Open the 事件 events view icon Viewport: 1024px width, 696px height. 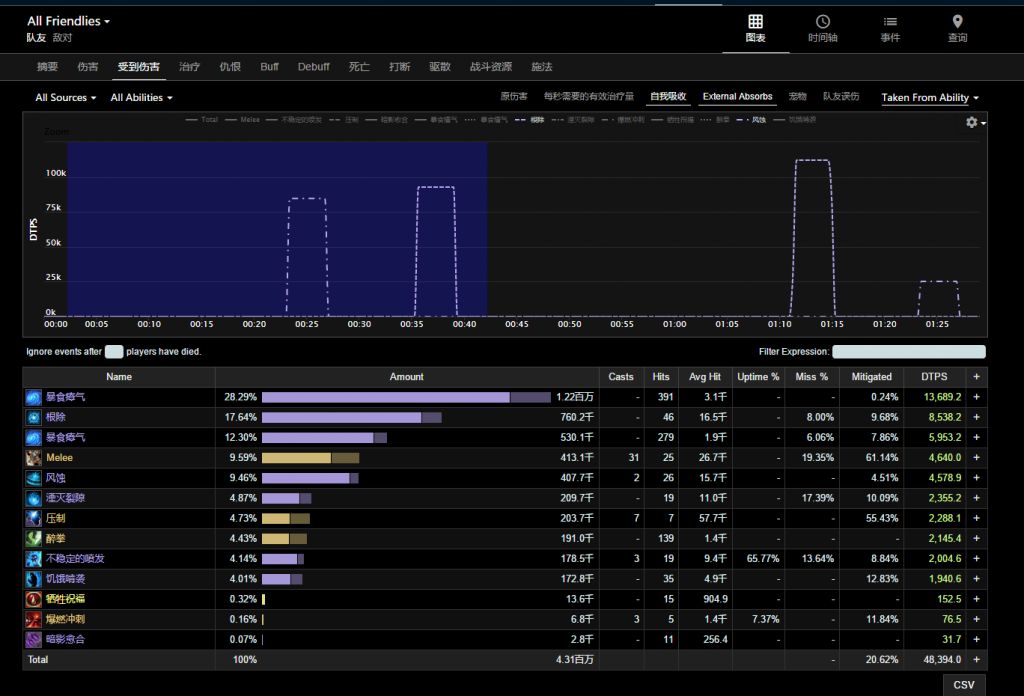click(x=889, y=22)
